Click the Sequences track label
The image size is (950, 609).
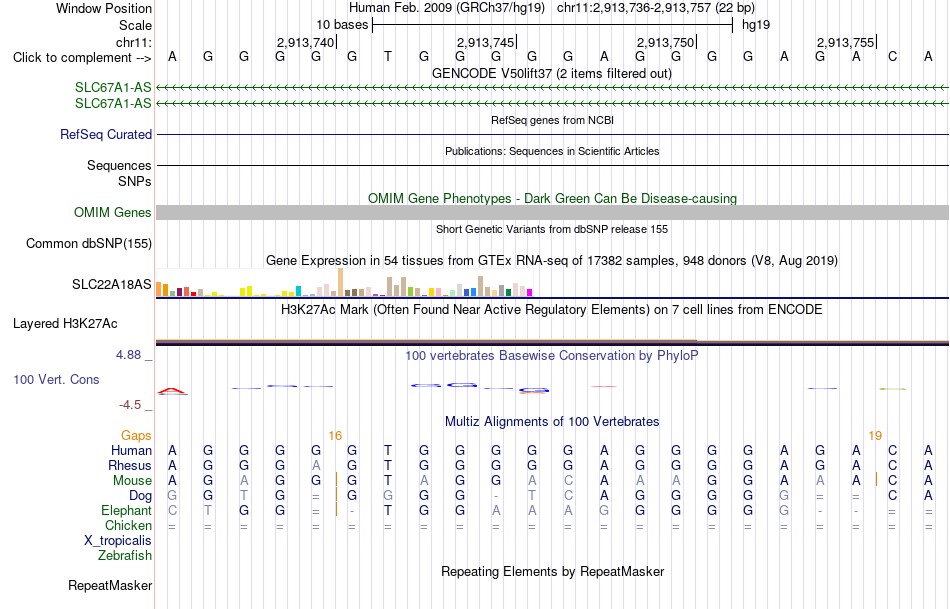tap(119, 165)
